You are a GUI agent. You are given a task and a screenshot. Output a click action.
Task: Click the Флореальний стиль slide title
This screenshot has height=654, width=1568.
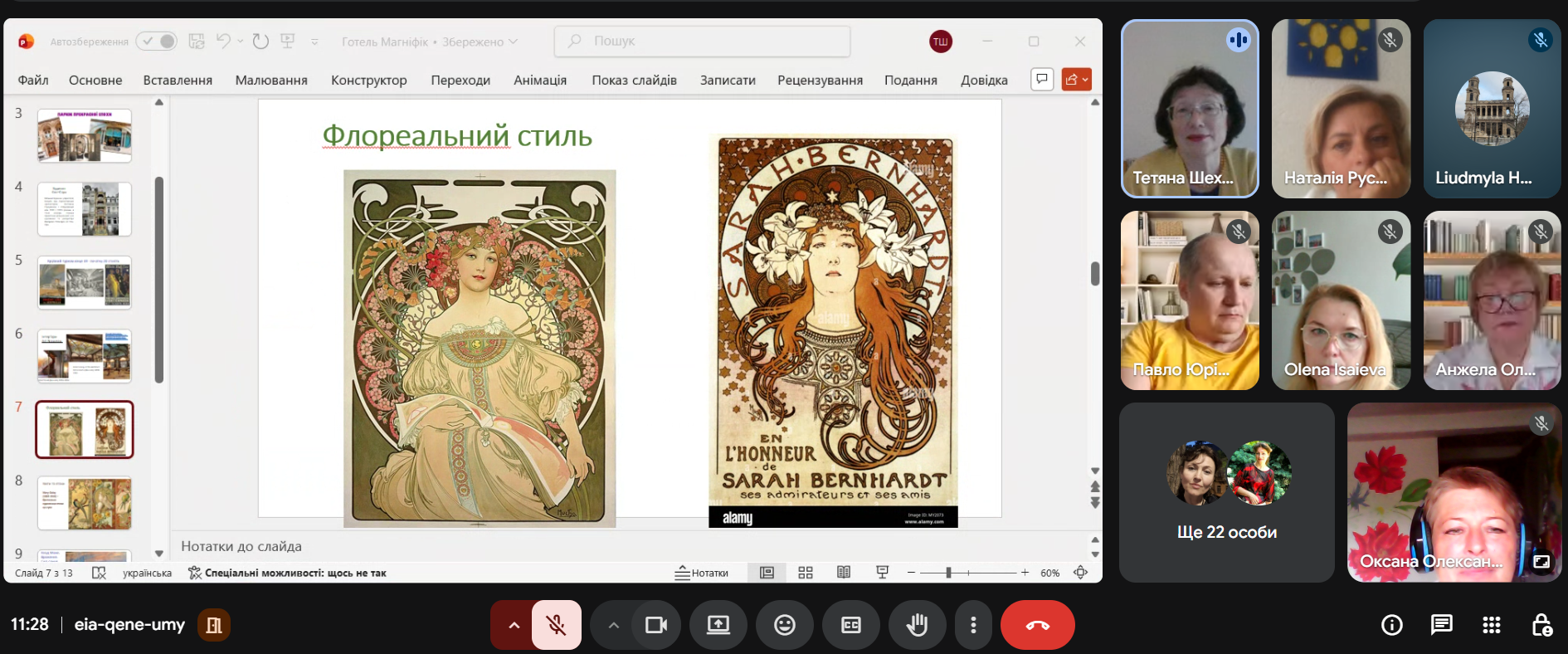tap(457, 135)
